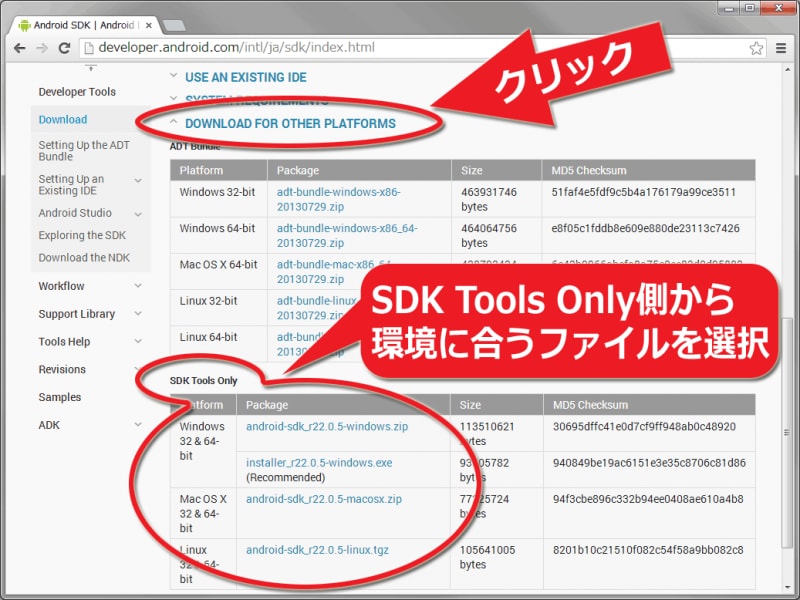This screenshot has width=800, height=600.
Task: Click the page icon in the address bar
Action: (89, 47)
